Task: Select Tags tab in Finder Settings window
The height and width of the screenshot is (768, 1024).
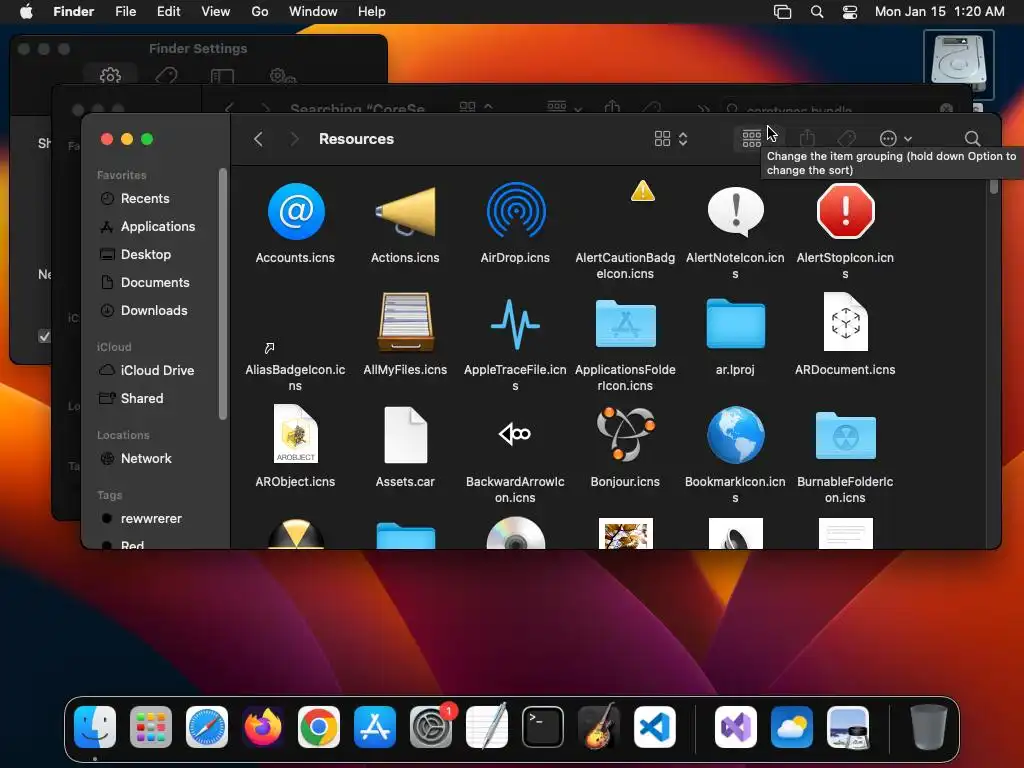Action: 167,76
